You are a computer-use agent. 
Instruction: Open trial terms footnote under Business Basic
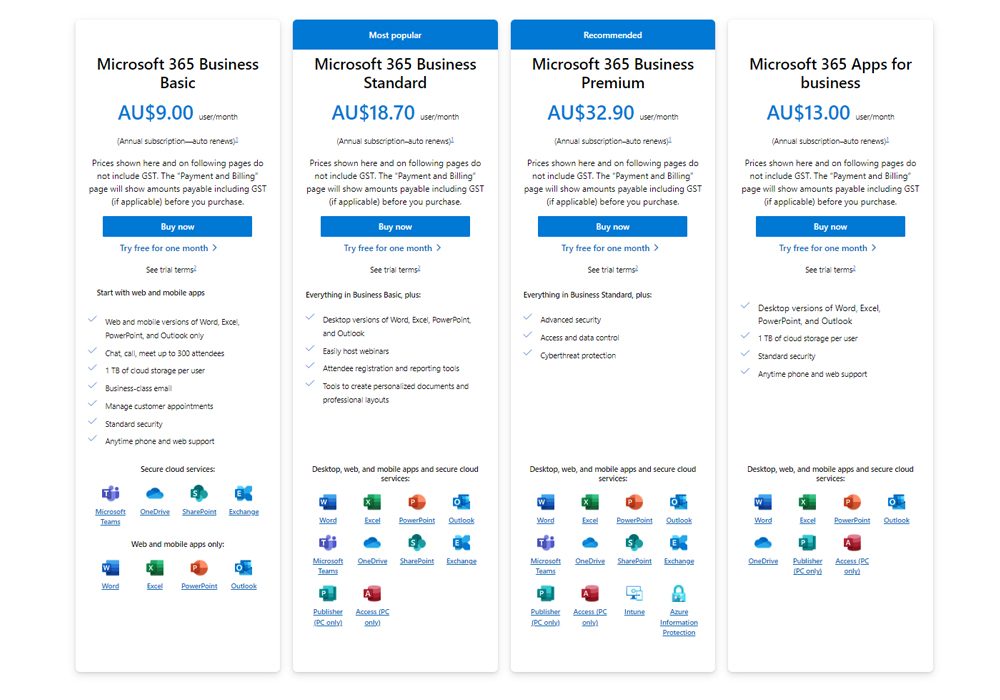[x=195, y=268]
